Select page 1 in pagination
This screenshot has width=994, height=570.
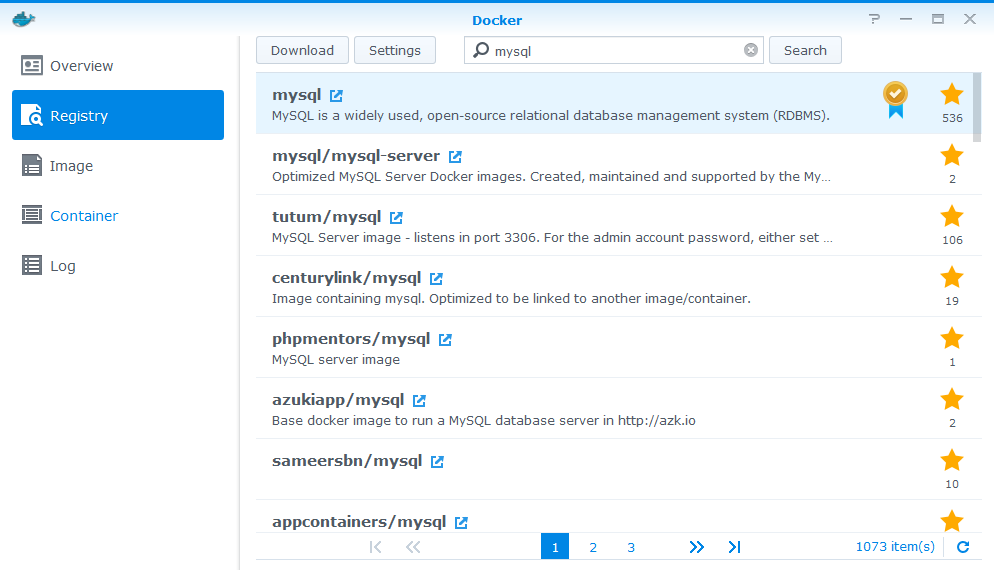[x=555, y=547]
